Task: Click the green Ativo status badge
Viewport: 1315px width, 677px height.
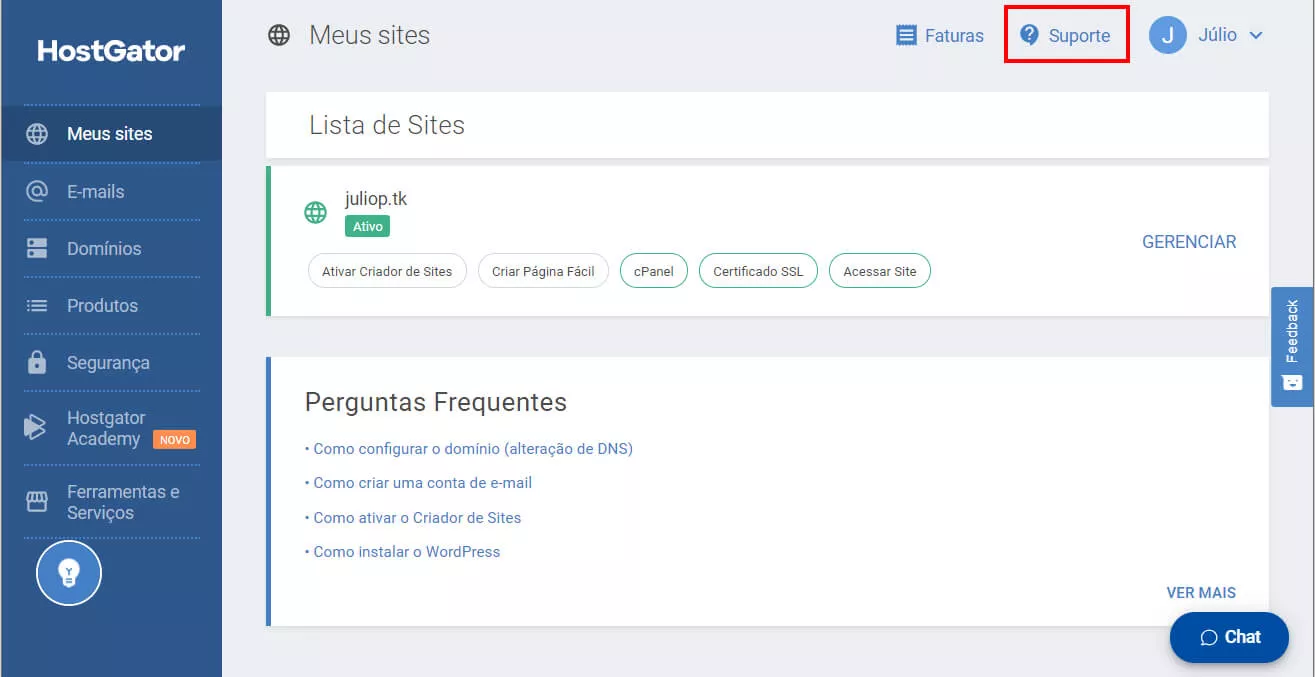Action: click(367, 227)
